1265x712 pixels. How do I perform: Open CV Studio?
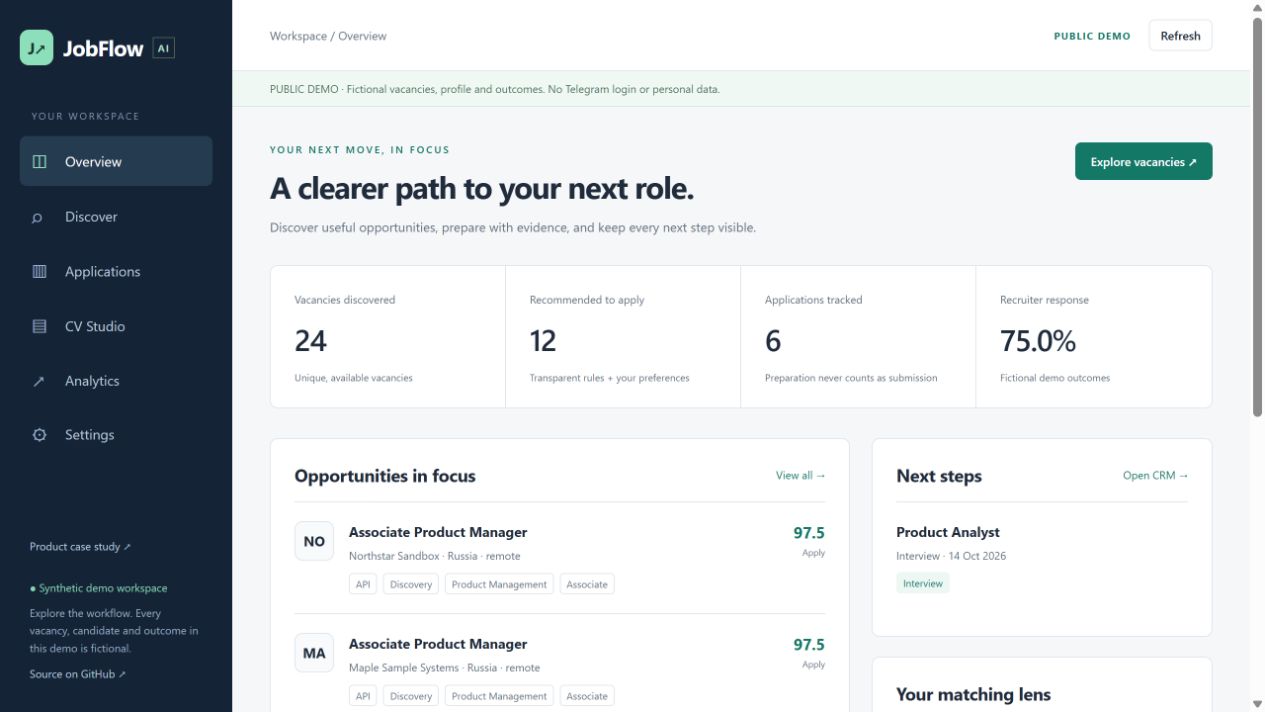tap(116, 326)
